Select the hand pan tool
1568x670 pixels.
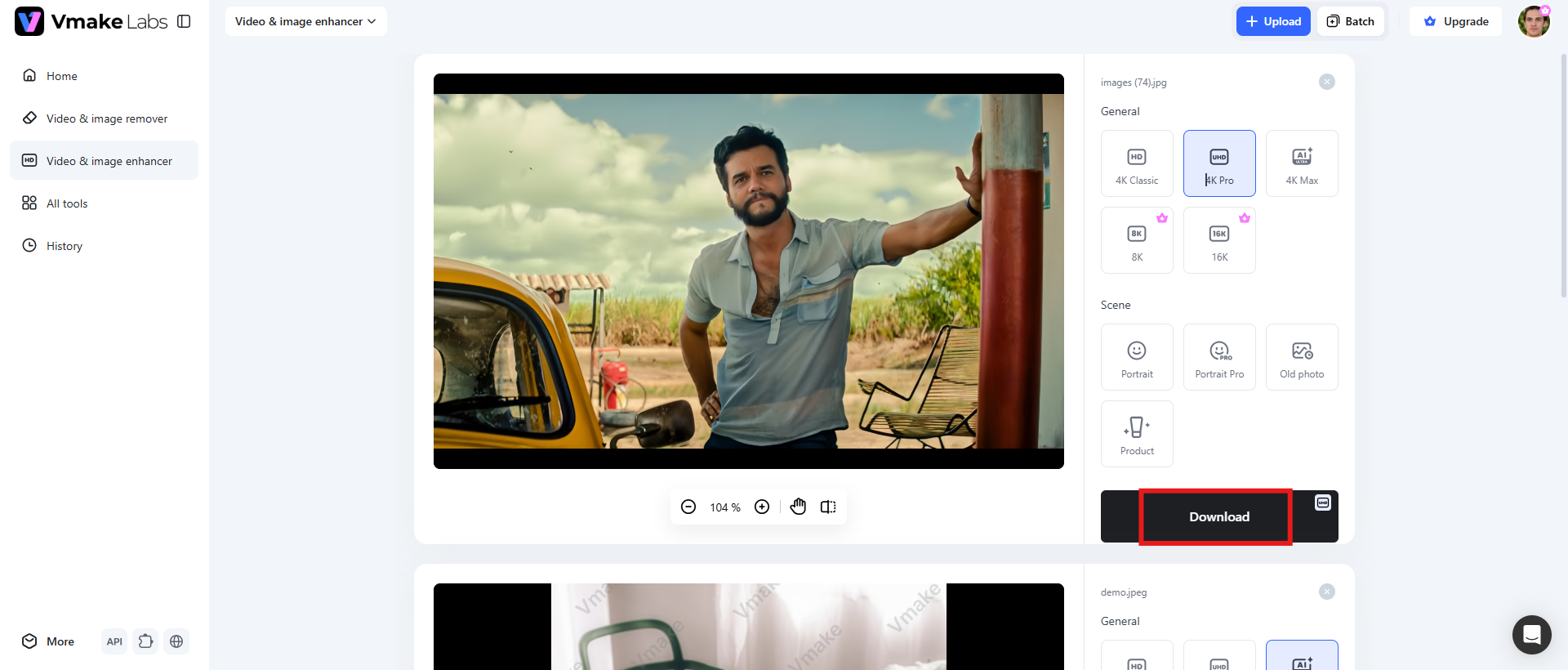pos(798,507)
